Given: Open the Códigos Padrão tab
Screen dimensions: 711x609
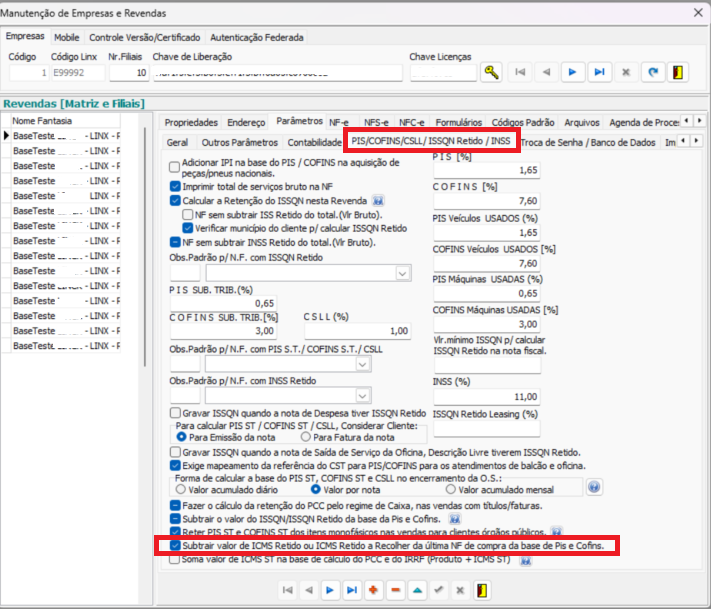Looking at the screenshot, I should (523, 122).
